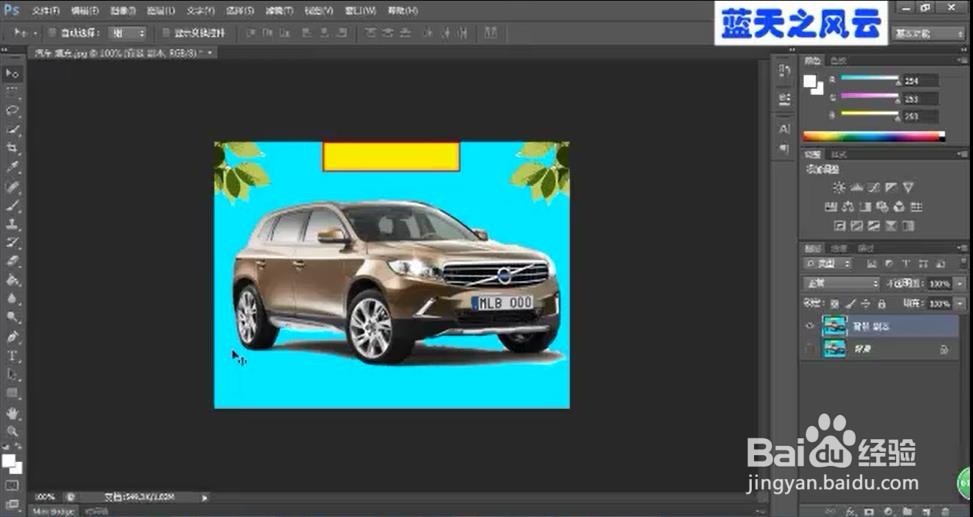Screen dimensions: 973x517
Task: Add a layer mask
Action: coord(869,511)
